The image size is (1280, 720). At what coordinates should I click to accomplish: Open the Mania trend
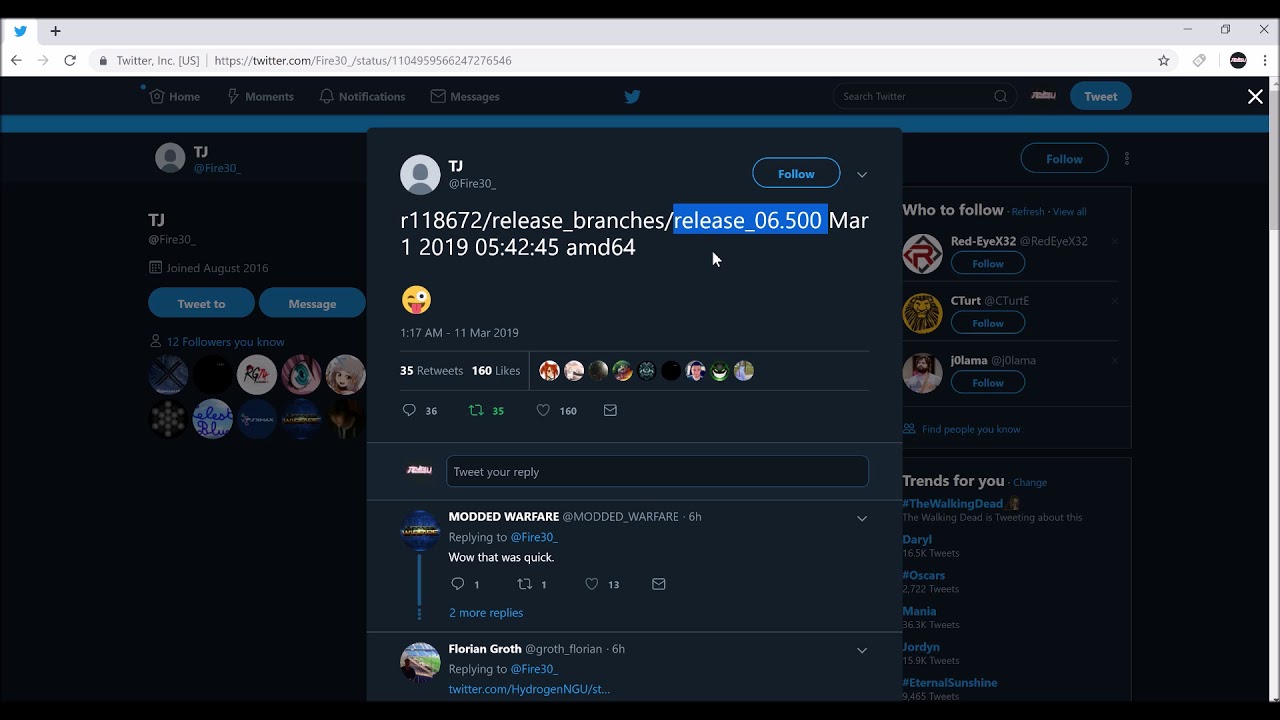coord(919,611)
